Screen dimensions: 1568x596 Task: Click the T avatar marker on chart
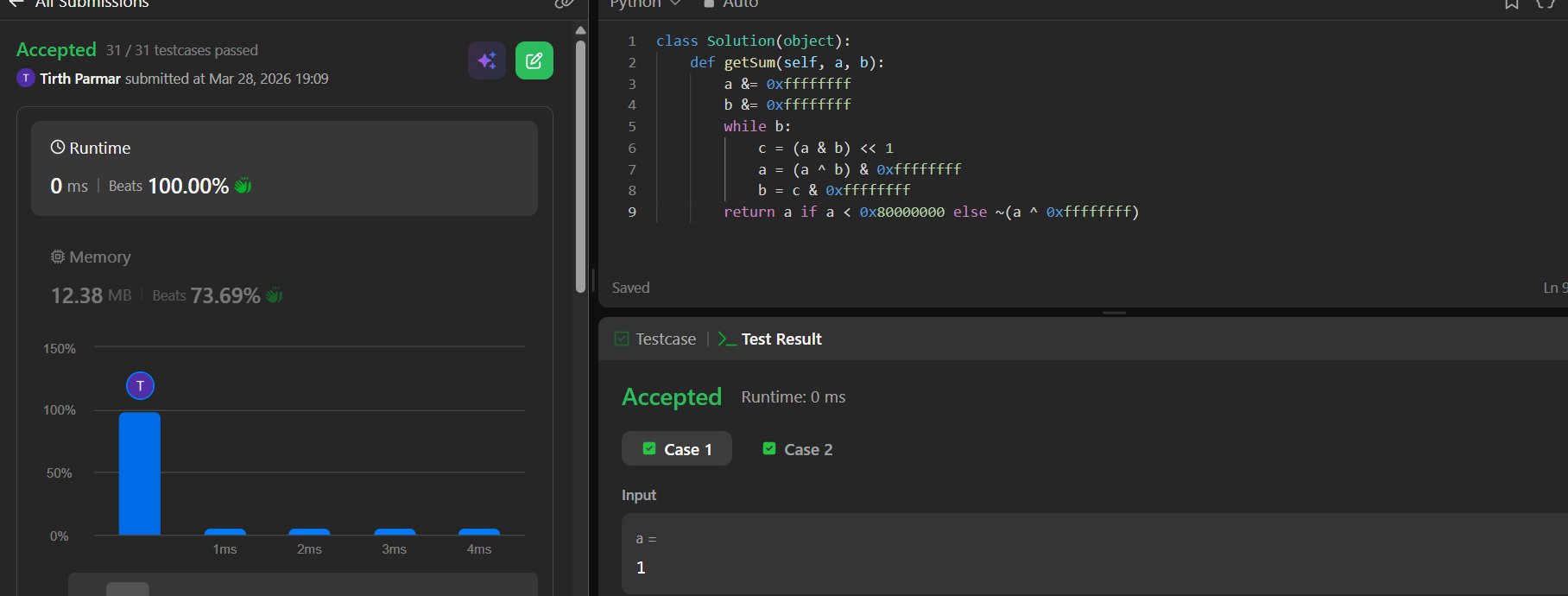[x=140, y=386]
